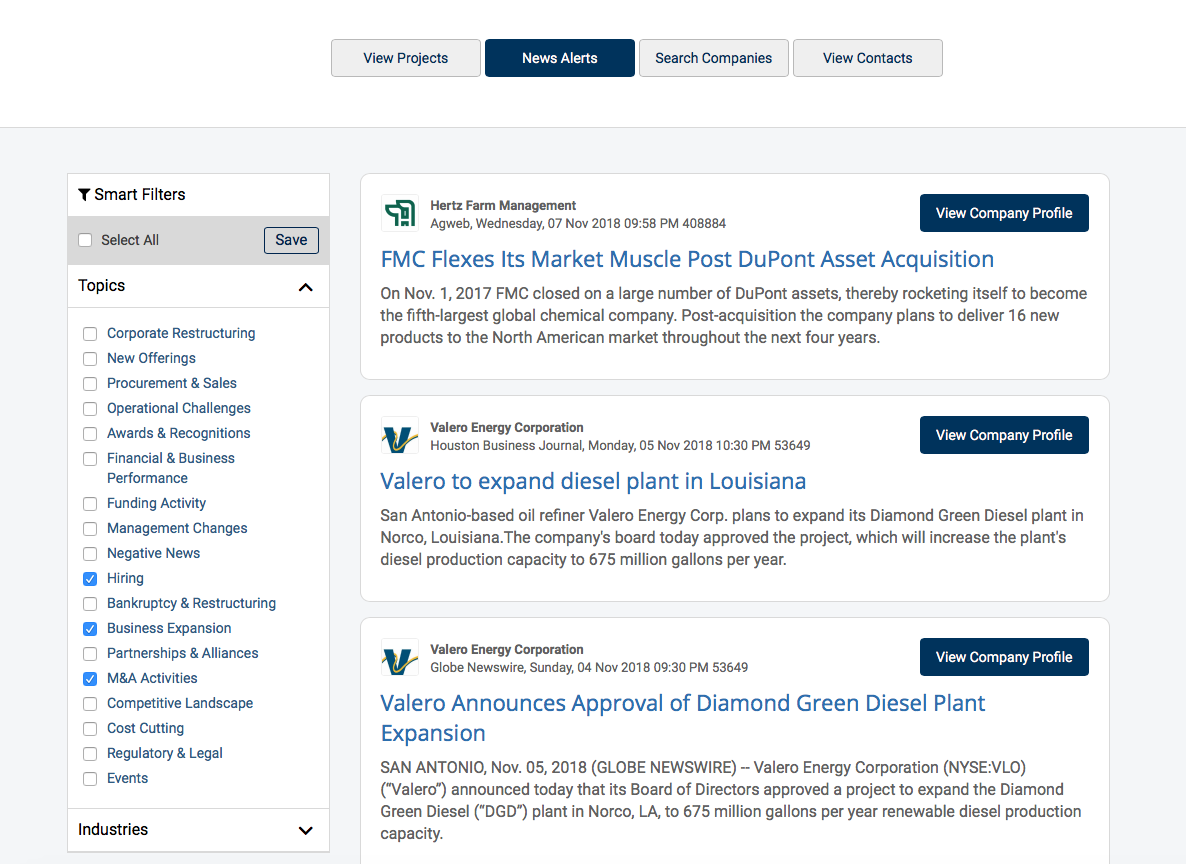This screenshot has height=864, width=1186.
Task: Click Valero Energy Corporation name above Houston article
Action: [x=507, y=427]
